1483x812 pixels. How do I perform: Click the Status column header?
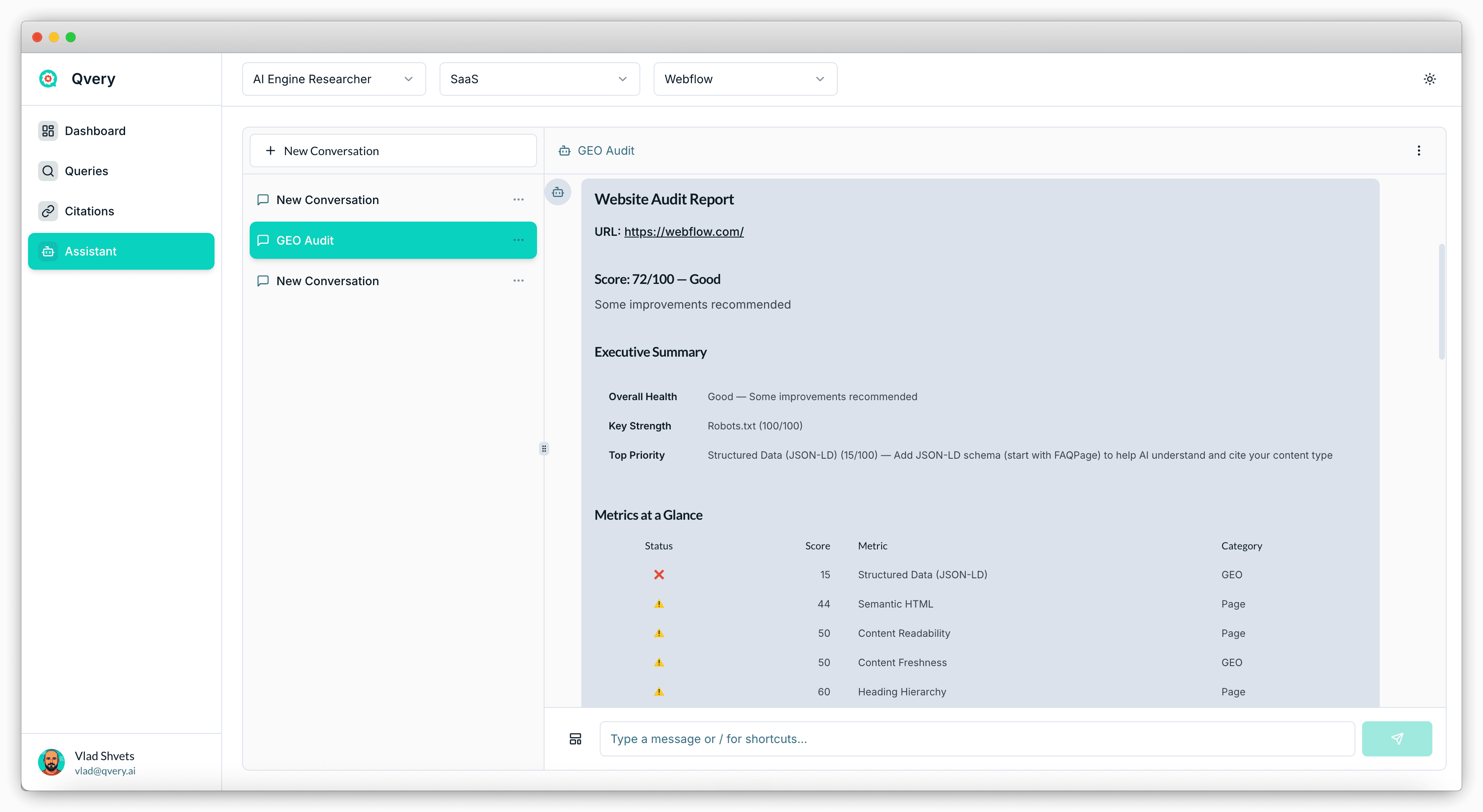[x=659, y=546]
